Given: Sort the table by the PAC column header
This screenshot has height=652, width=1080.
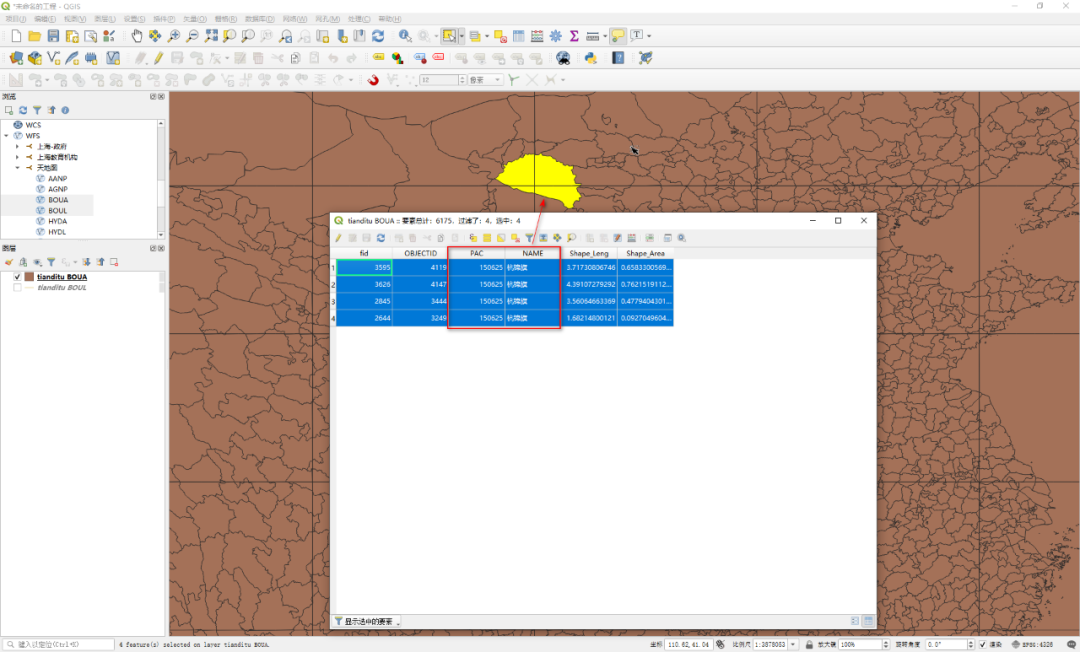Looking at the screenshot, I should coord(477,253).
